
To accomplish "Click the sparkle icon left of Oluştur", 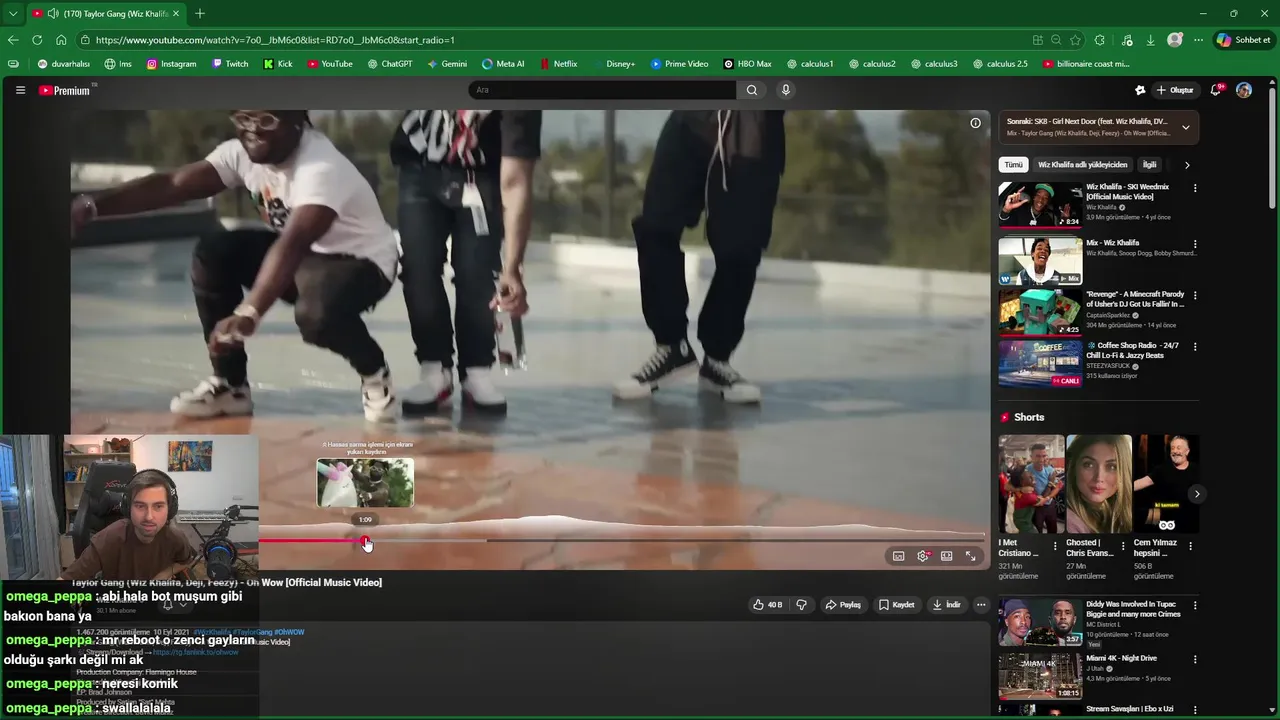I will [x=1140, y=90].
